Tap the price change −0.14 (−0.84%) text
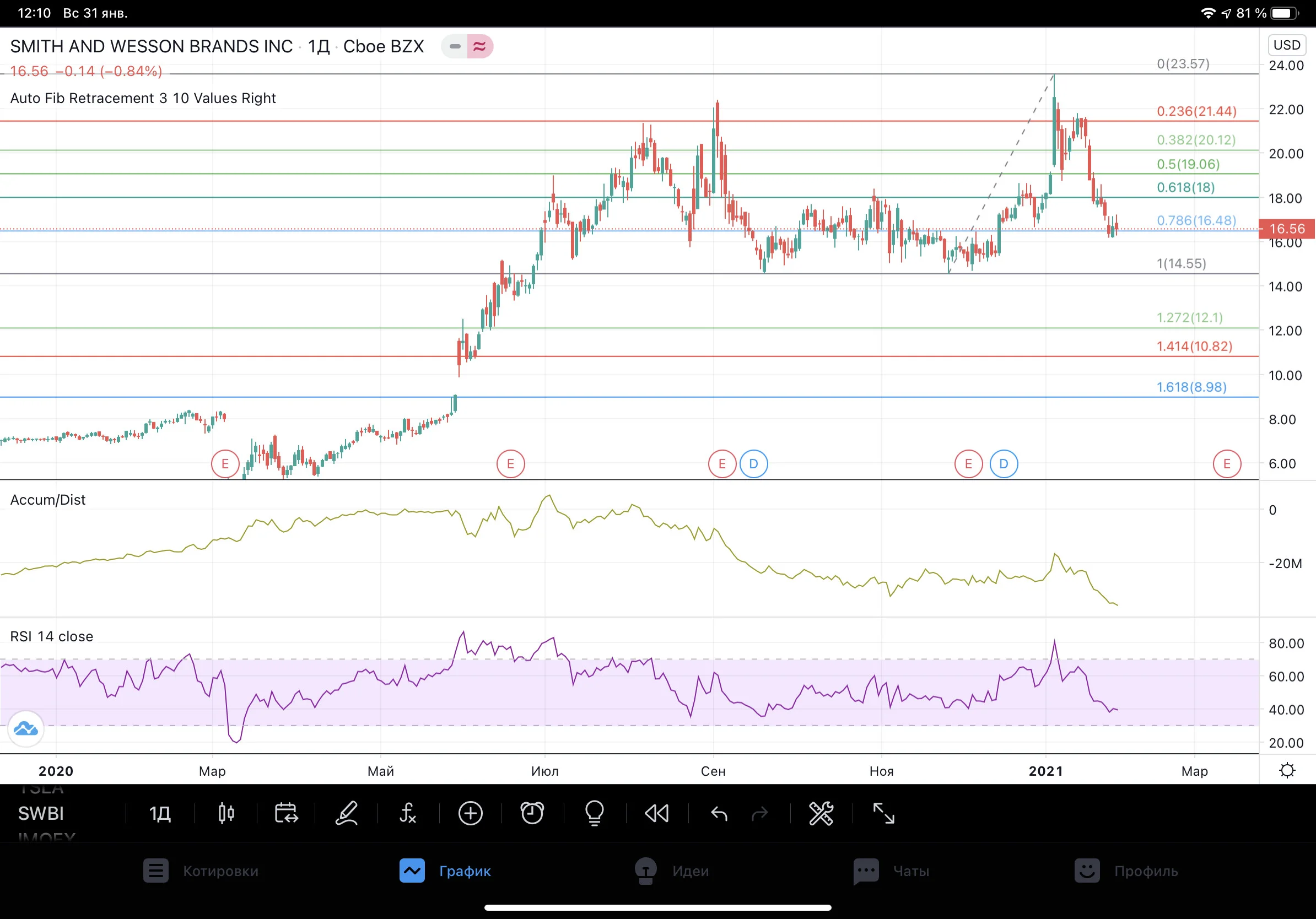This screenshot has width=1316, height=919. 109,71
